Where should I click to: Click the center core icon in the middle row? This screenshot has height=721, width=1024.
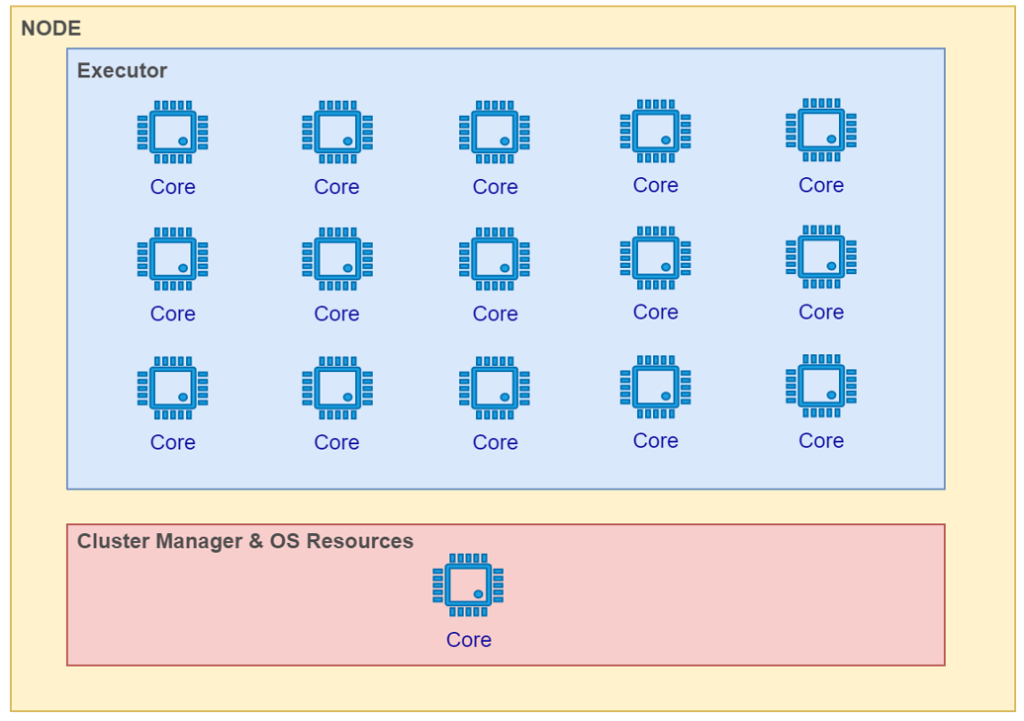point(494,259)
